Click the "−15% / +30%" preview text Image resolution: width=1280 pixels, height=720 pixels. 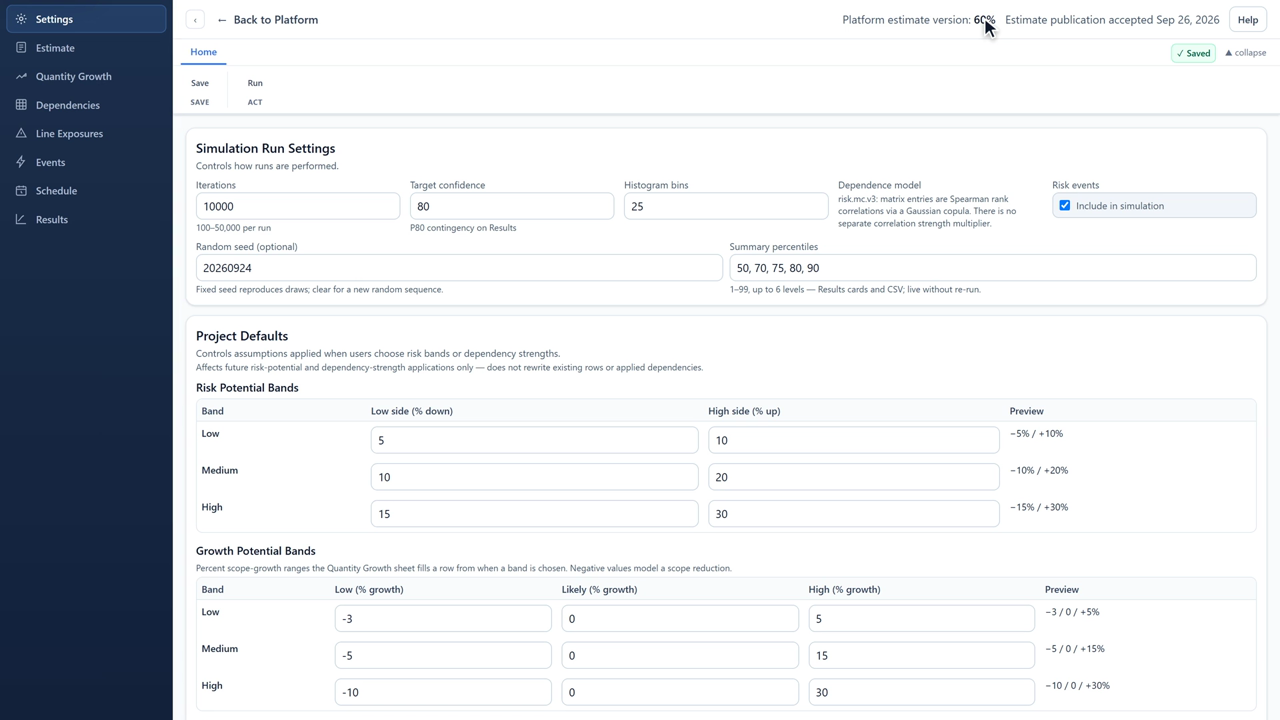(1039, 507)
